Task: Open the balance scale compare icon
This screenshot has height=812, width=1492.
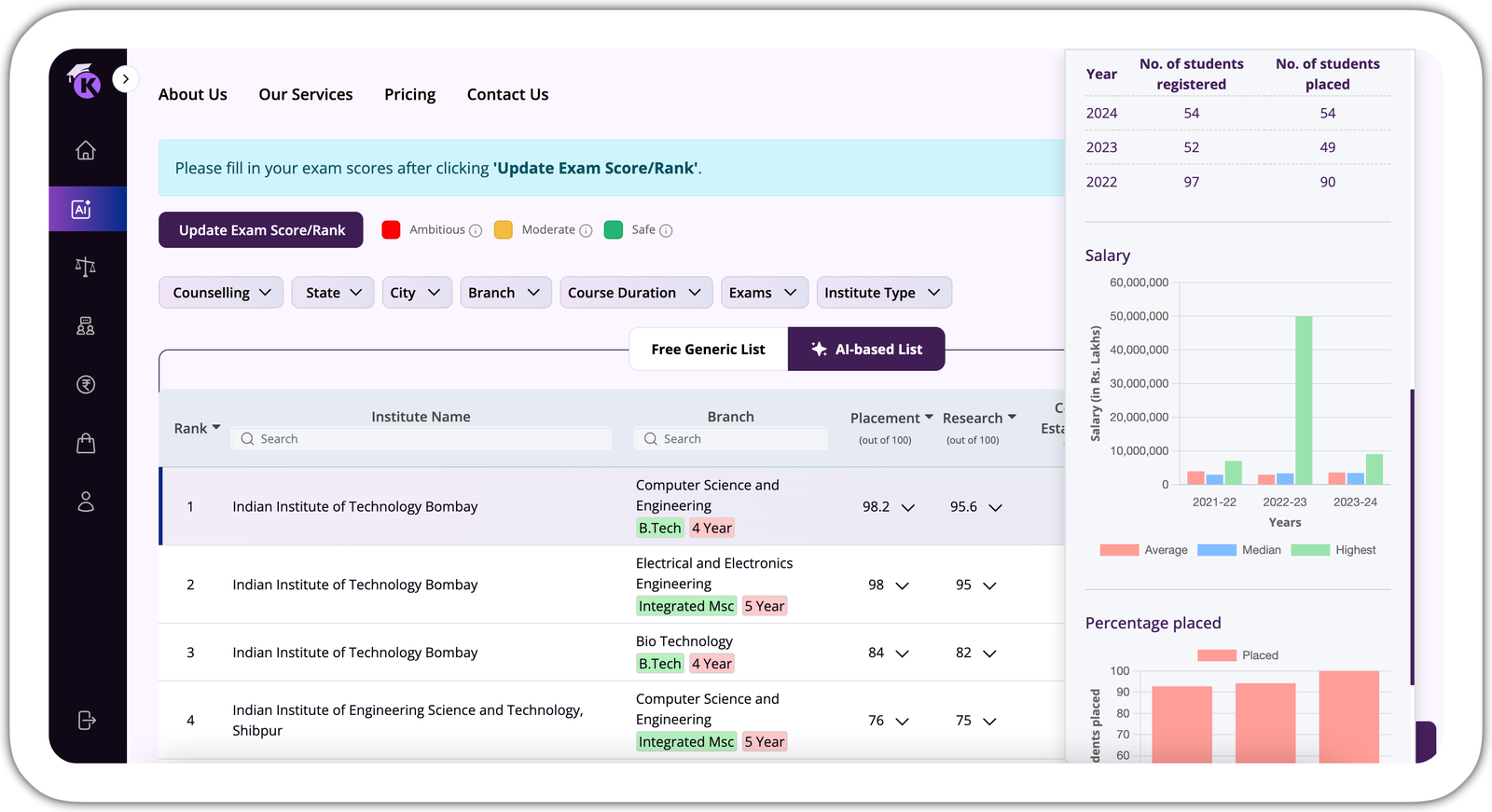Action: 86,268
